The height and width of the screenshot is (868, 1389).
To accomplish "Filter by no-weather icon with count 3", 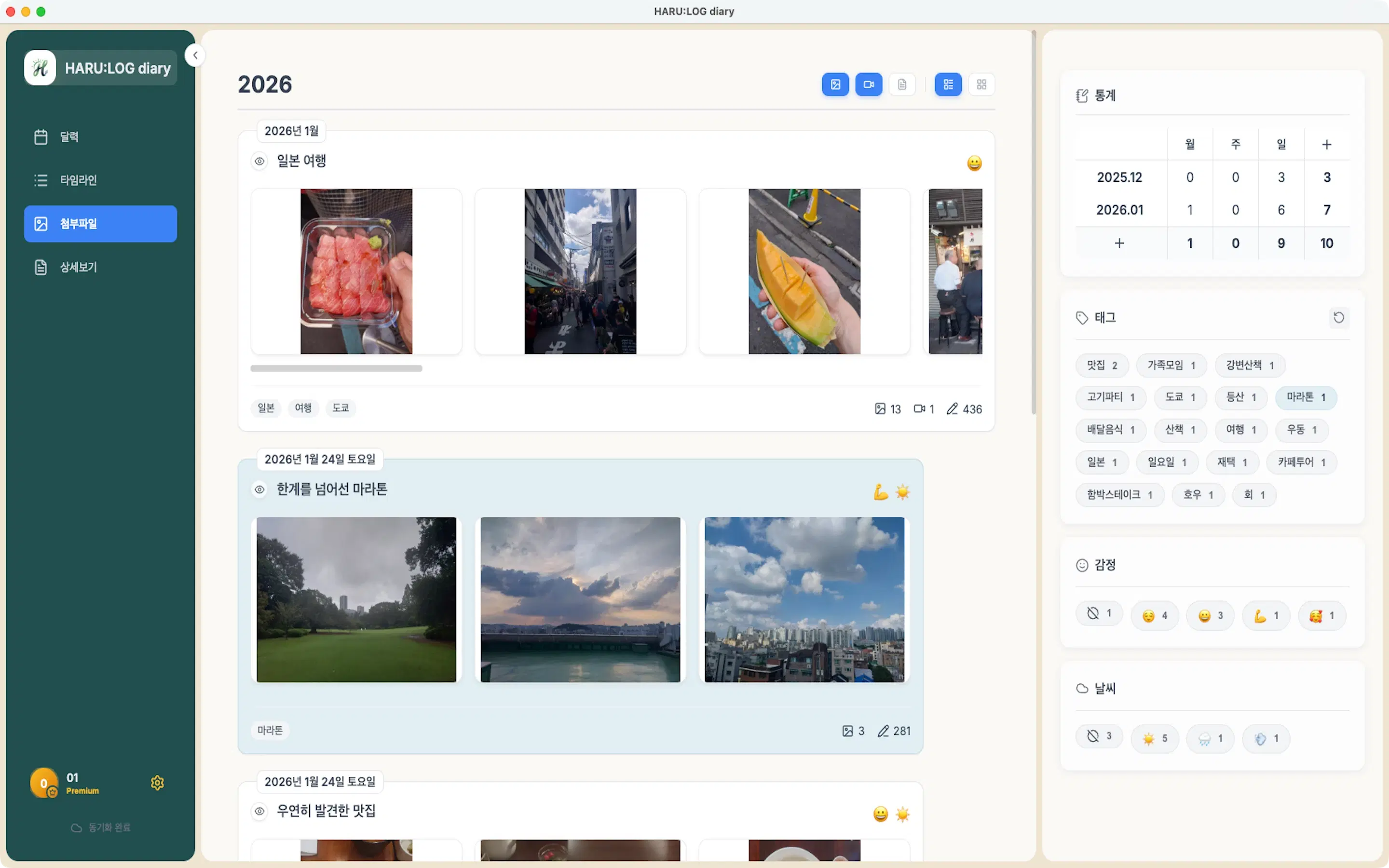I will [x=1099, y=736].
